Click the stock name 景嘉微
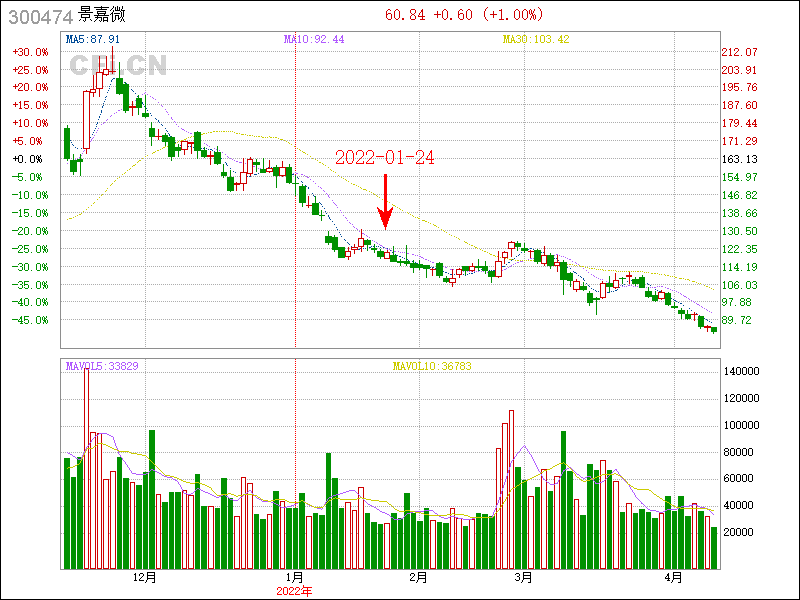 [x=102, y=17]
